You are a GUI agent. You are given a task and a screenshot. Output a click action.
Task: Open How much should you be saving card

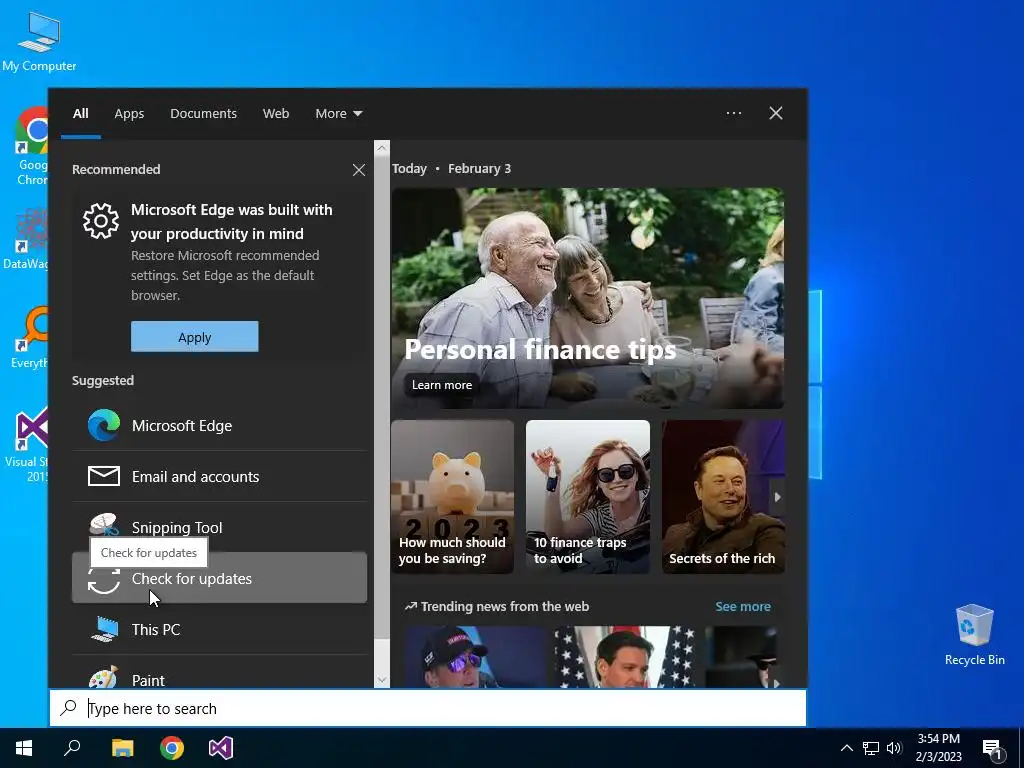[x=453, y=497]
